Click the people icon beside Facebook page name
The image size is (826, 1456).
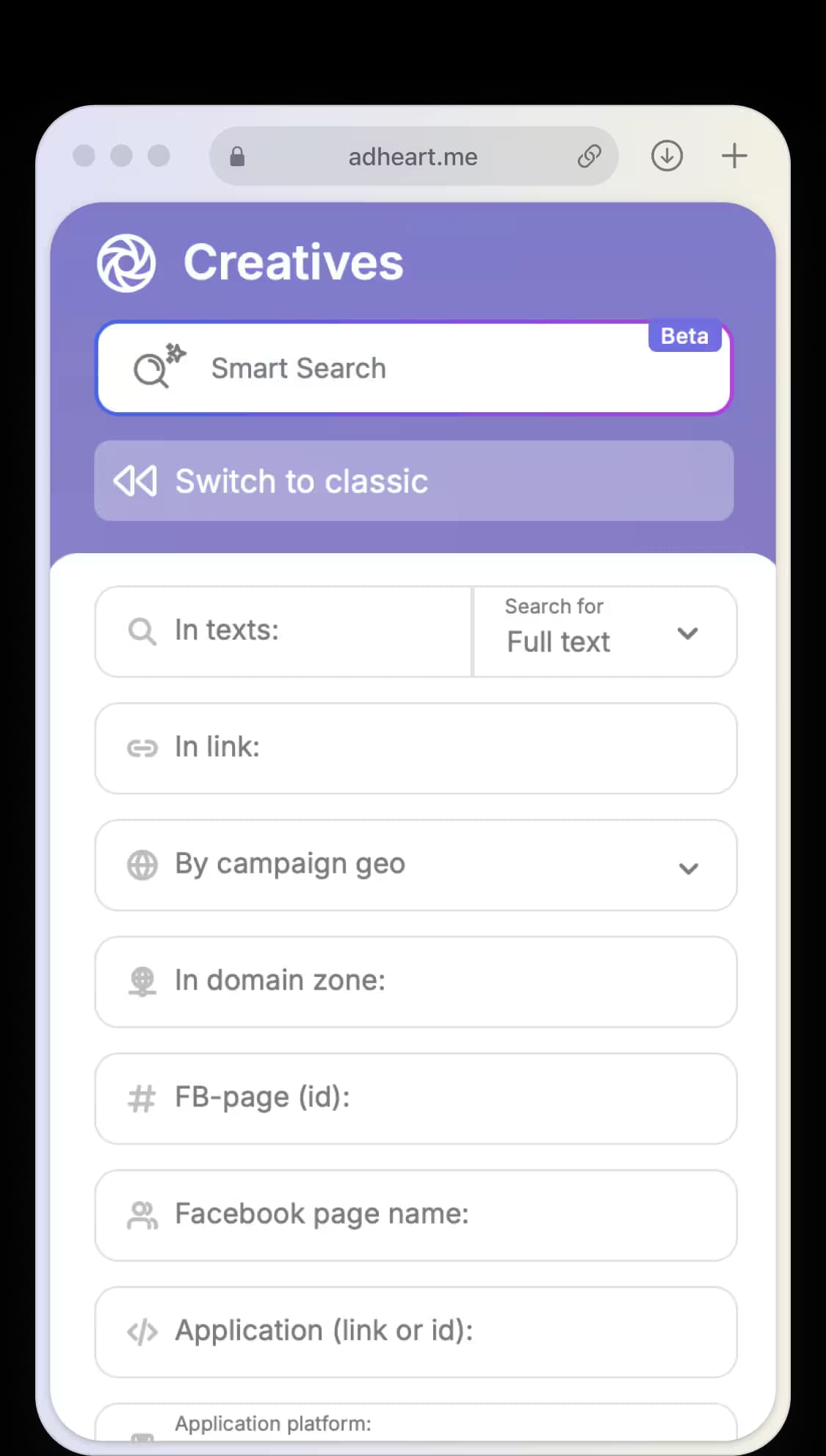[x=142, y=1215]
